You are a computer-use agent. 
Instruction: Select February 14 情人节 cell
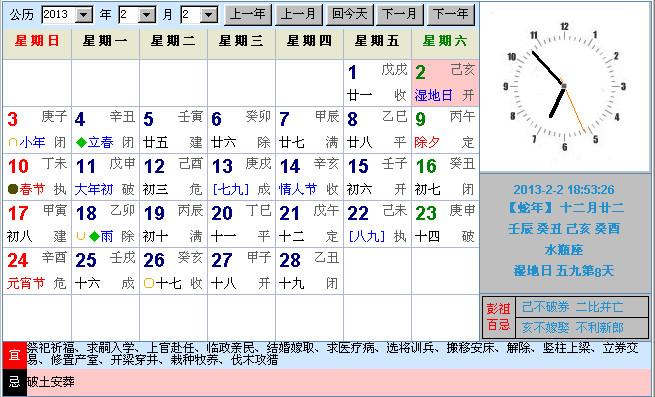click(309, 177)
